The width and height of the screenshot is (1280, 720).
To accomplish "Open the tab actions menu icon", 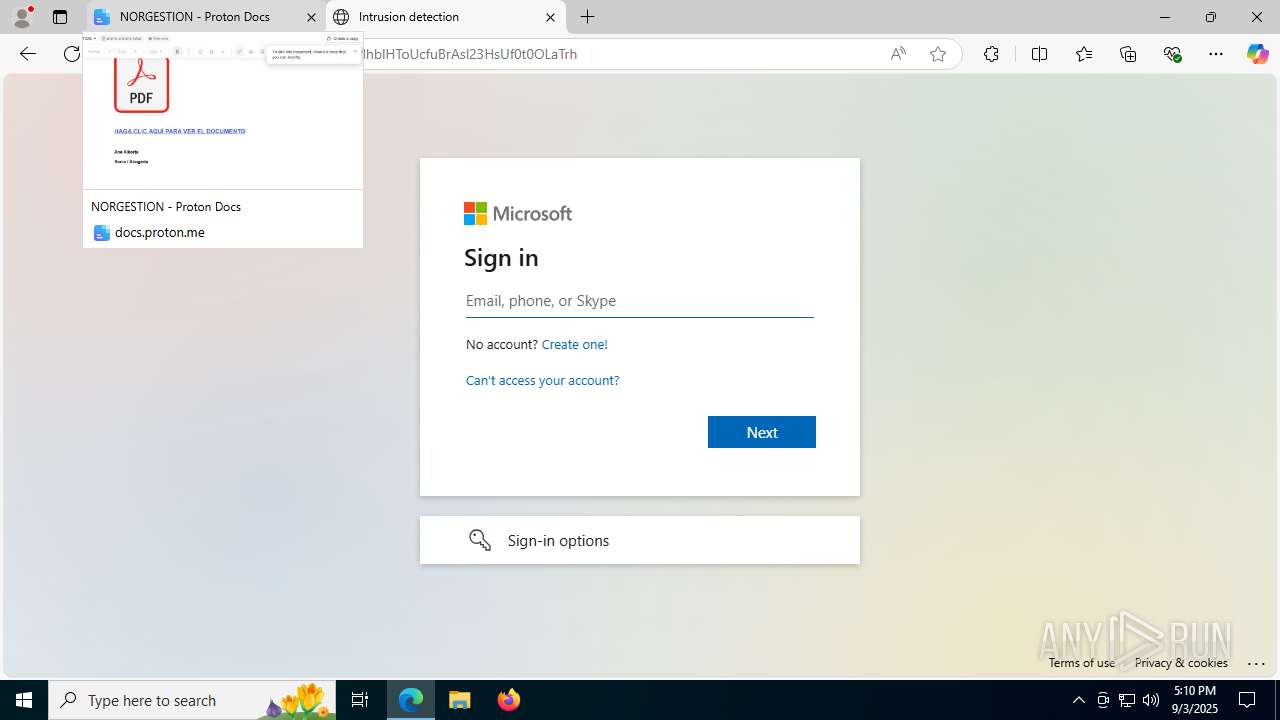I will [60, 17].
